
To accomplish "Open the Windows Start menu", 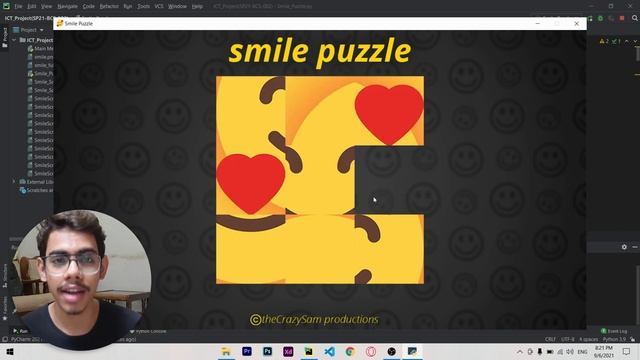I will (x=10, y=351).
